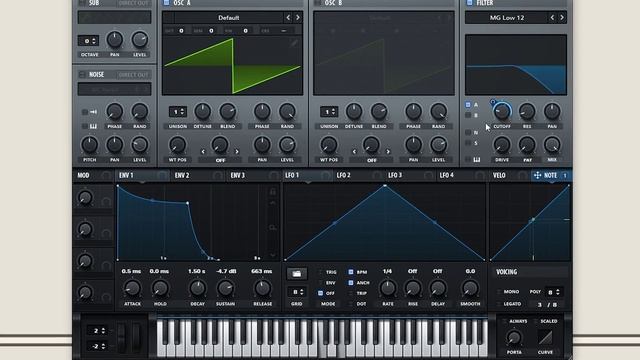Toggle filter routing S for sub
The image size is (640, 360).
468,143
